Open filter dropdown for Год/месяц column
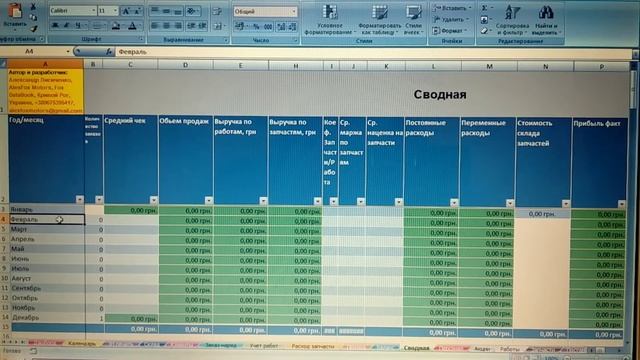 click(80, 199)
